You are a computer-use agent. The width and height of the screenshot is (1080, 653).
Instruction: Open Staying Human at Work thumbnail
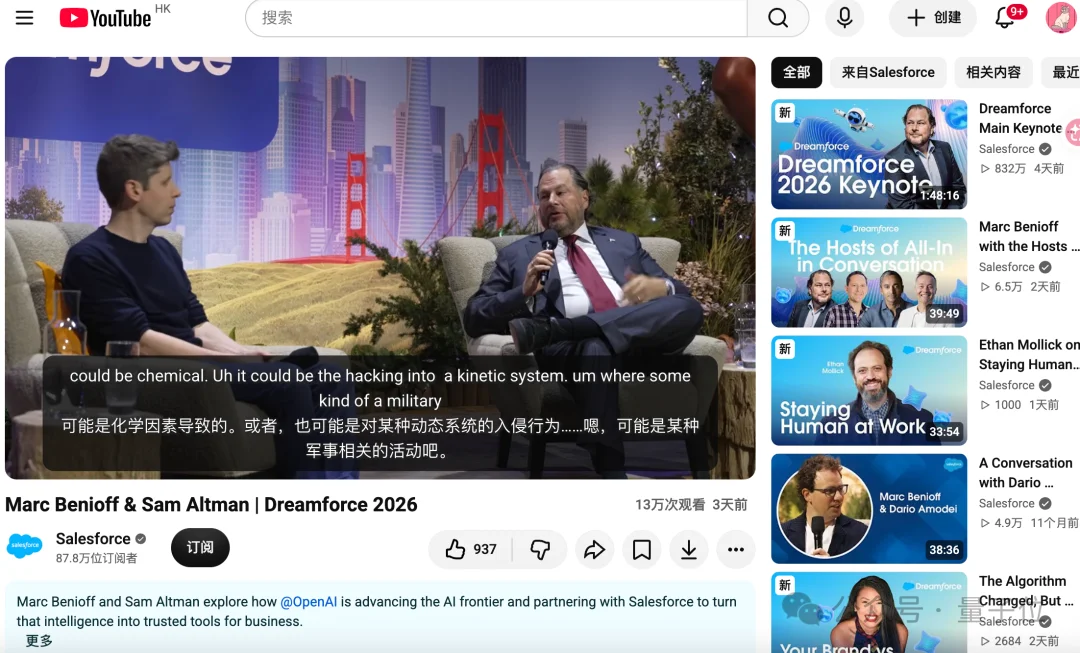pyautogui.click(x=869, y=391)
